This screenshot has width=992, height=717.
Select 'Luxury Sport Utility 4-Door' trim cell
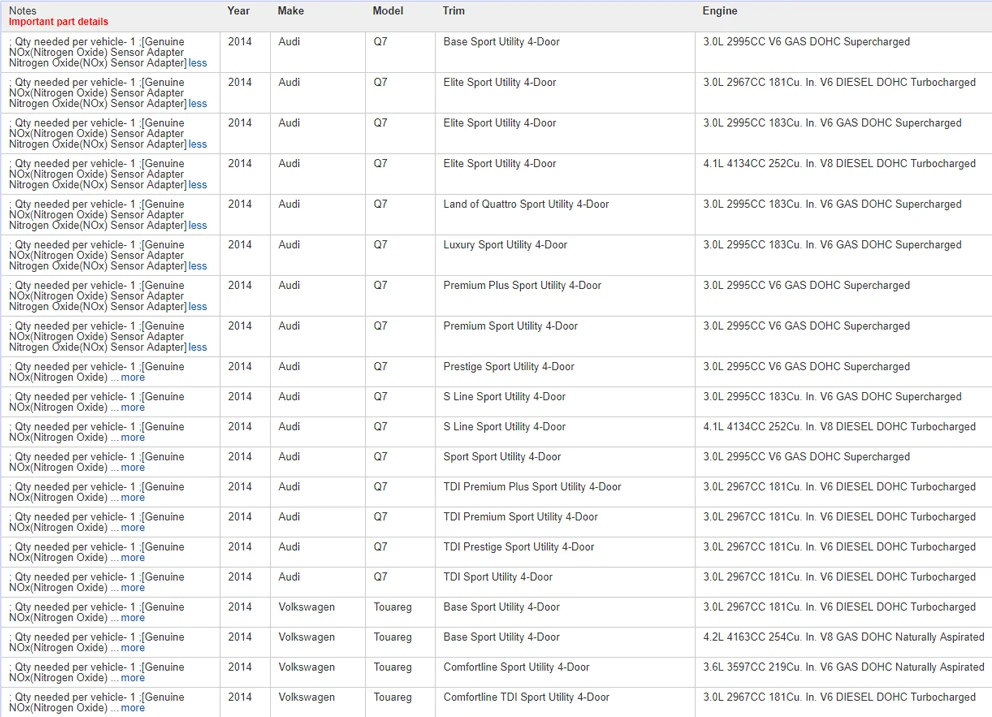(505, 245)
